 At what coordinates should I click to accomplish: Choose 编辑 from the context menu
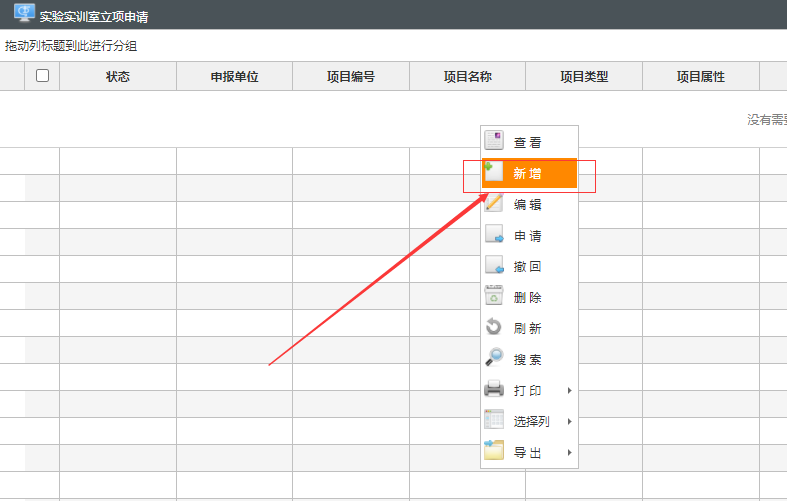point(528,205)
